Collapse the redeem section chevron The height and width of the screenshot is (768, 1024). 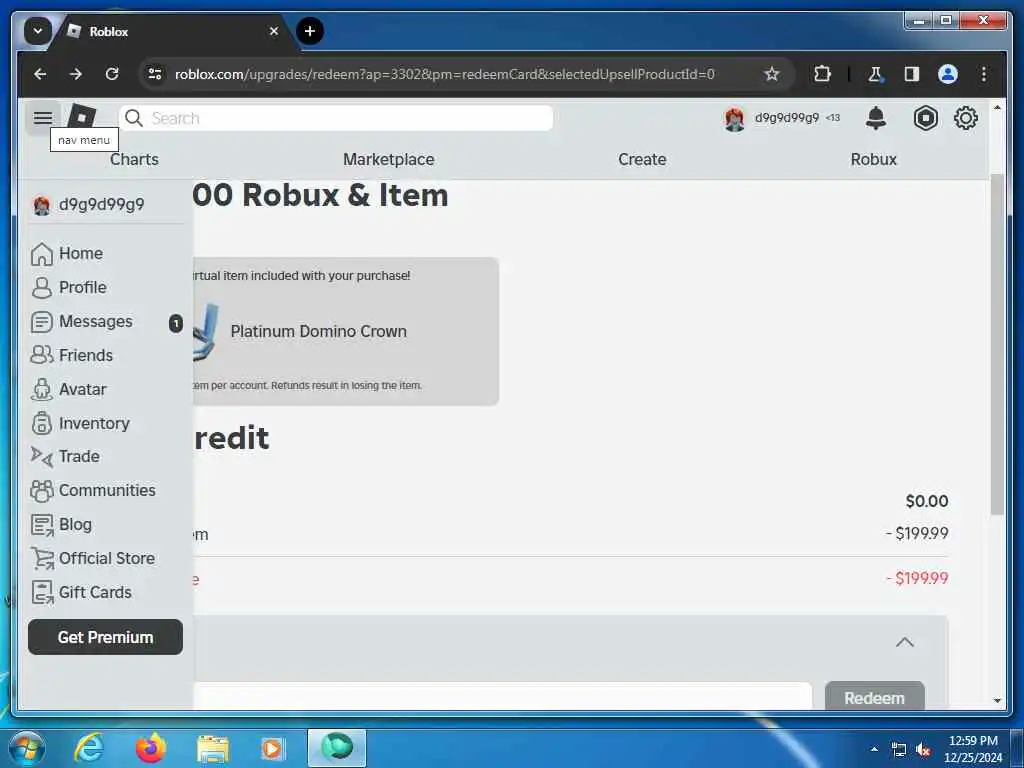click(904, 643)
